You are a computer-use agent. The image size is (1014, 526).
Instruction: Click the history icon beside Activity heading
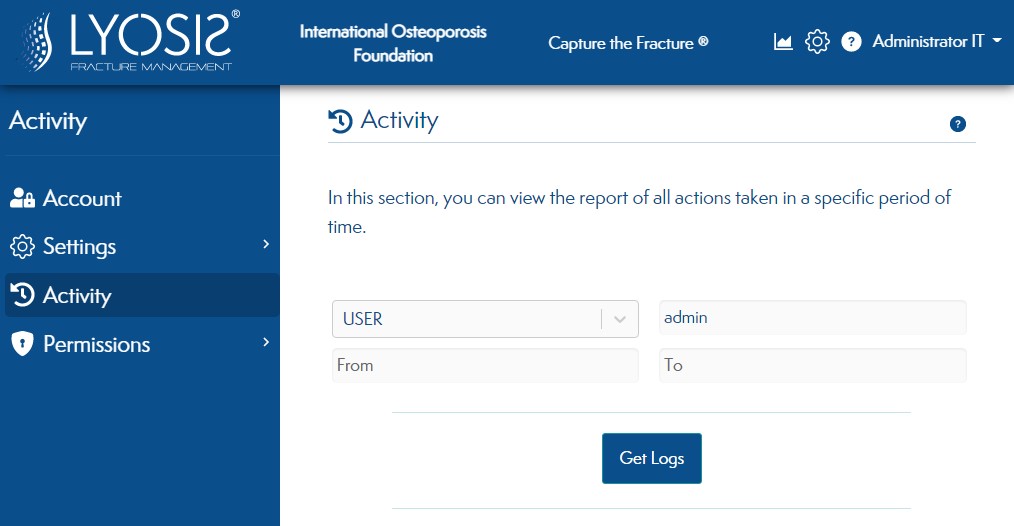point(340,121)
